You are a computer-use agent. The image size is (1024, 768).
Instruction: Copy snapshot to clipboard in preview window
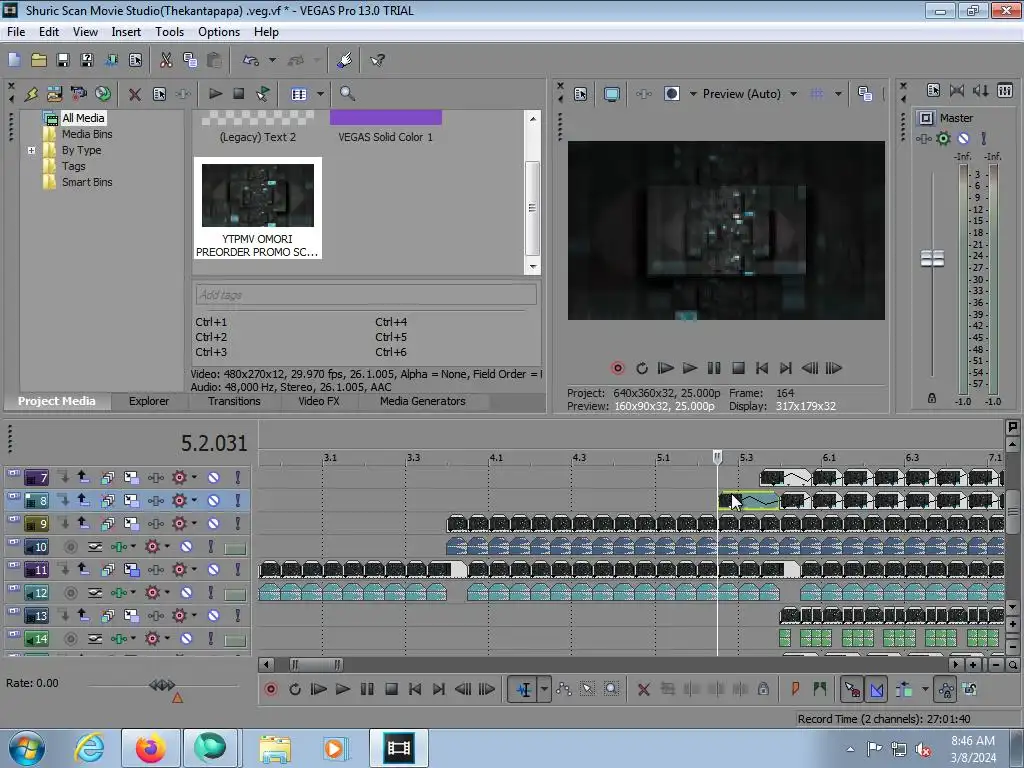(x=865, y=94)
